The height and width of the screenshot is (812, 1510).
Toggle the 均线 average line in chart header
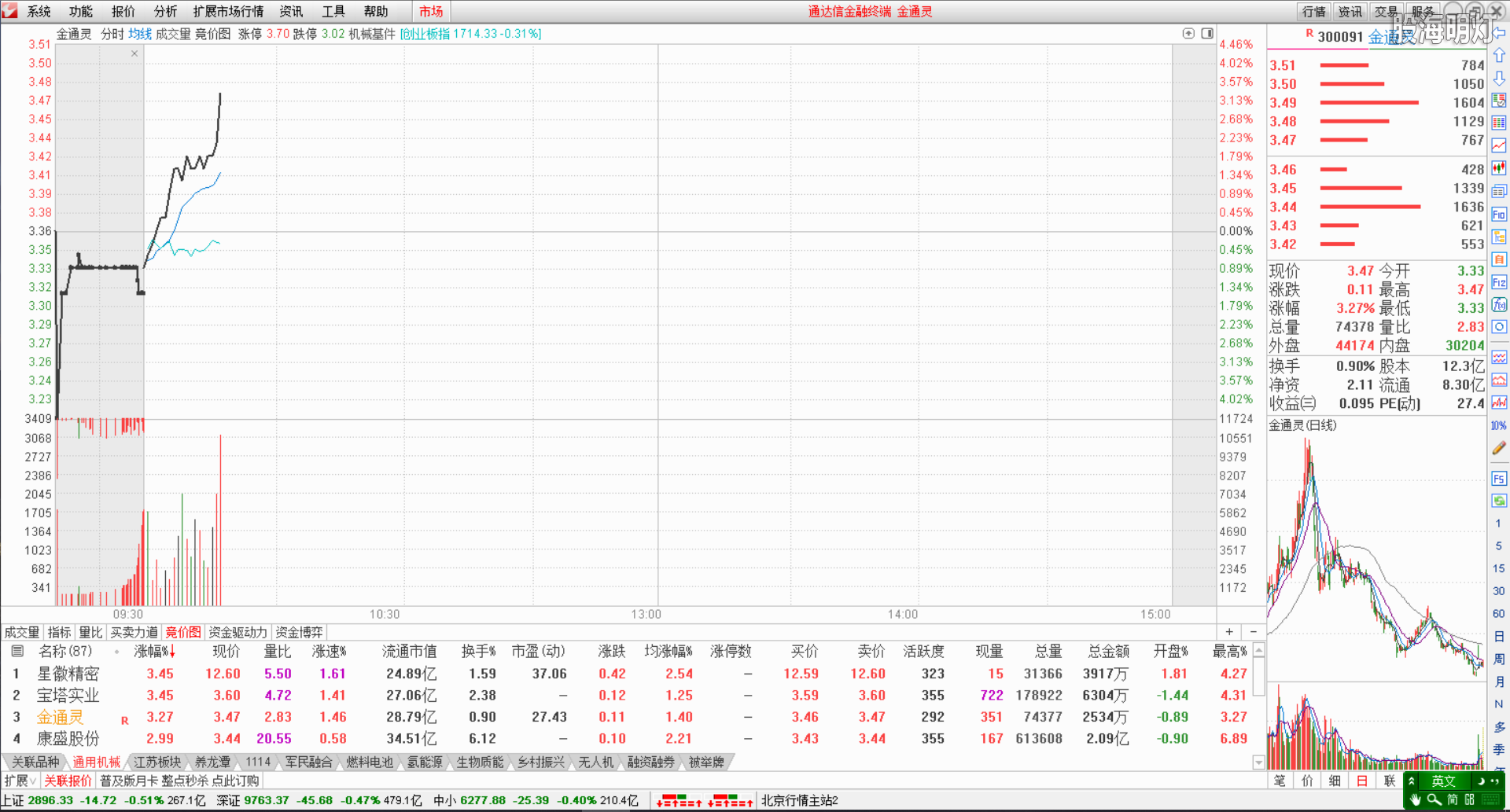pos(140,34)
